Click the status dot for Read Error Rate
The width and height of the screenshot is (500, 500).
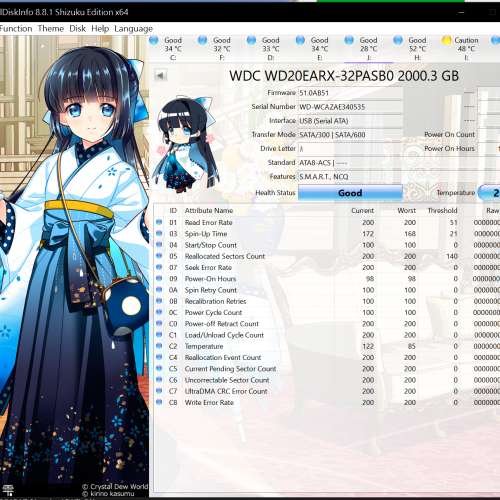tap(159, 222)
